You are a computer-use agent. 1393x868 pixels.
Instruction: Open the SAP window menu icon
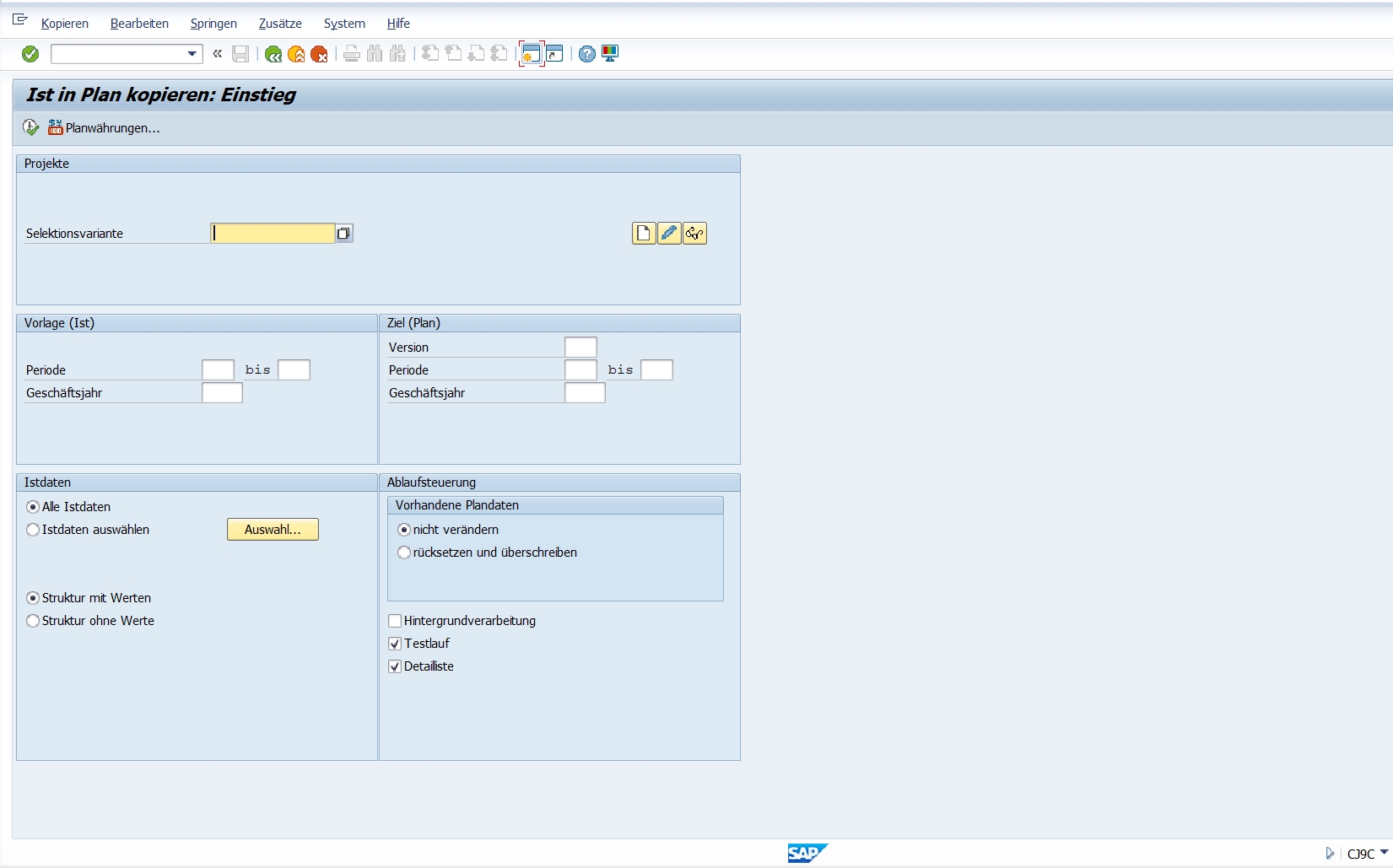tap(20, 19)
